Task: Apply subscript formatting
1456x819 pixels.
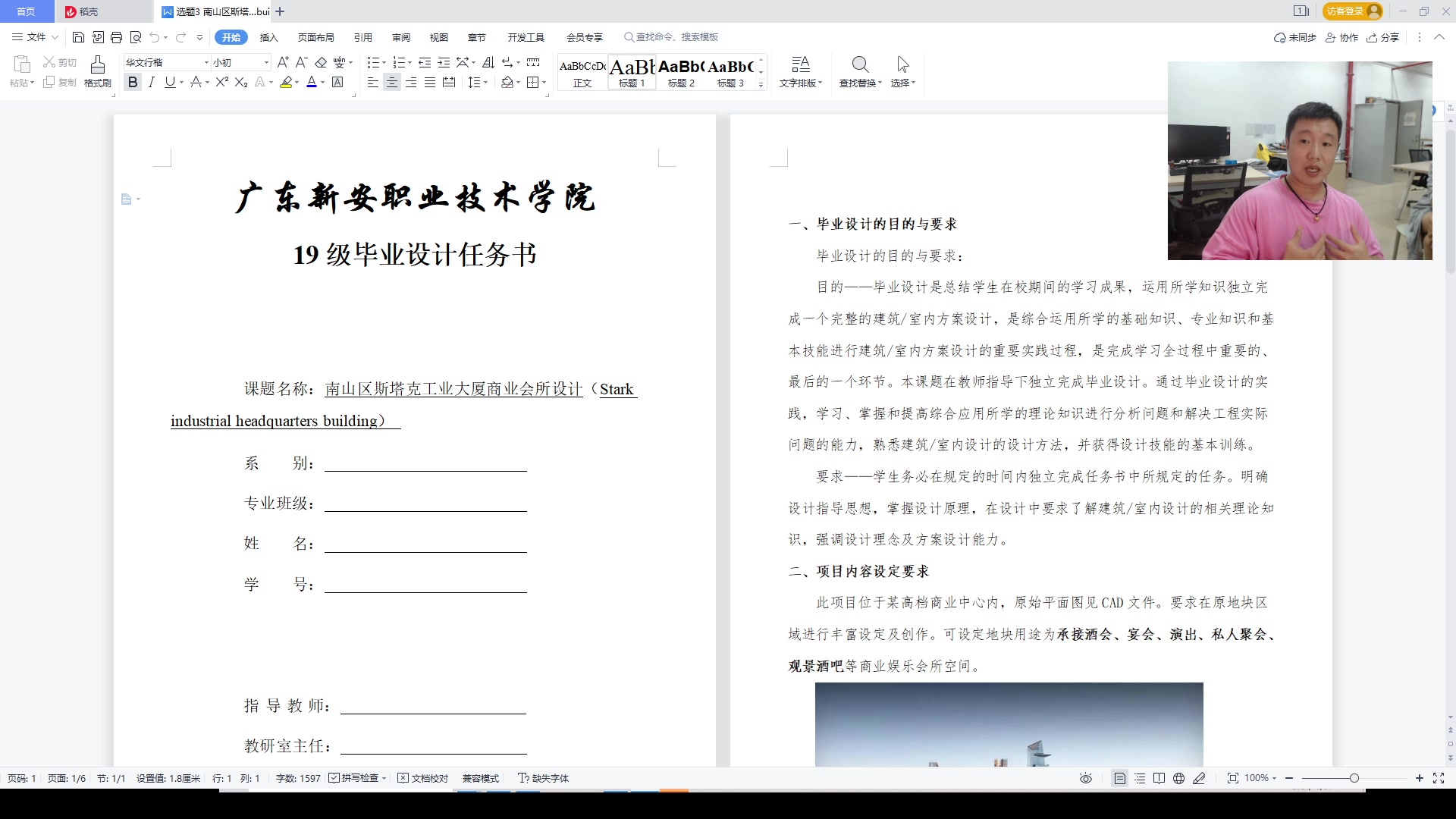Action: click(x=240, y=83)
